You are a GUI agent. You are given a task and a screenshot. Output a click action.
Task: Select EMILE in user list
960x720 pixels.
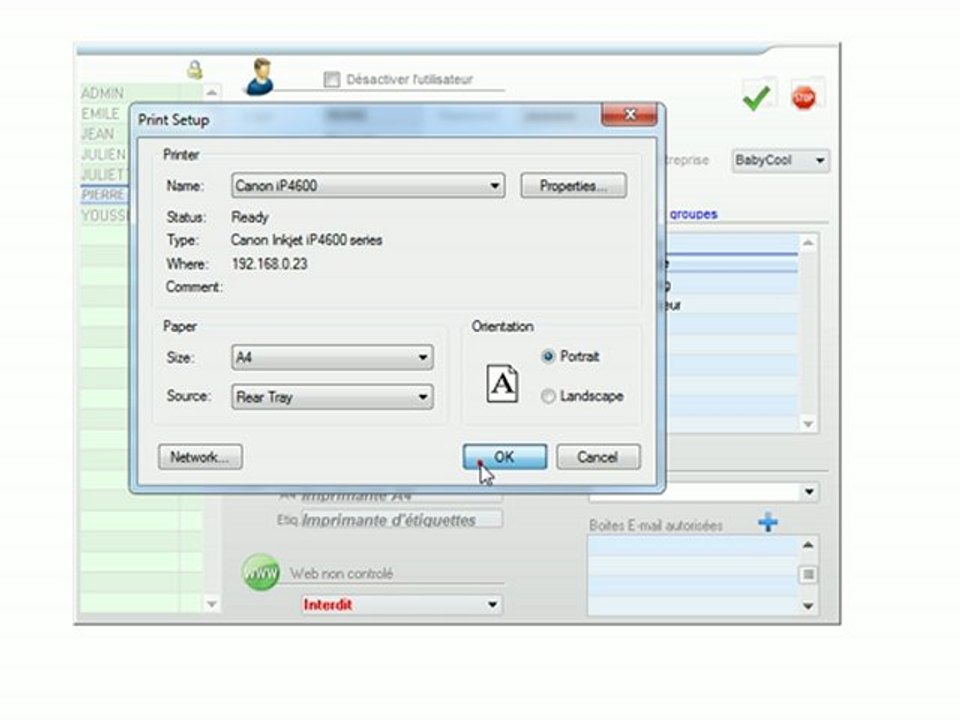tap(100, 114)
